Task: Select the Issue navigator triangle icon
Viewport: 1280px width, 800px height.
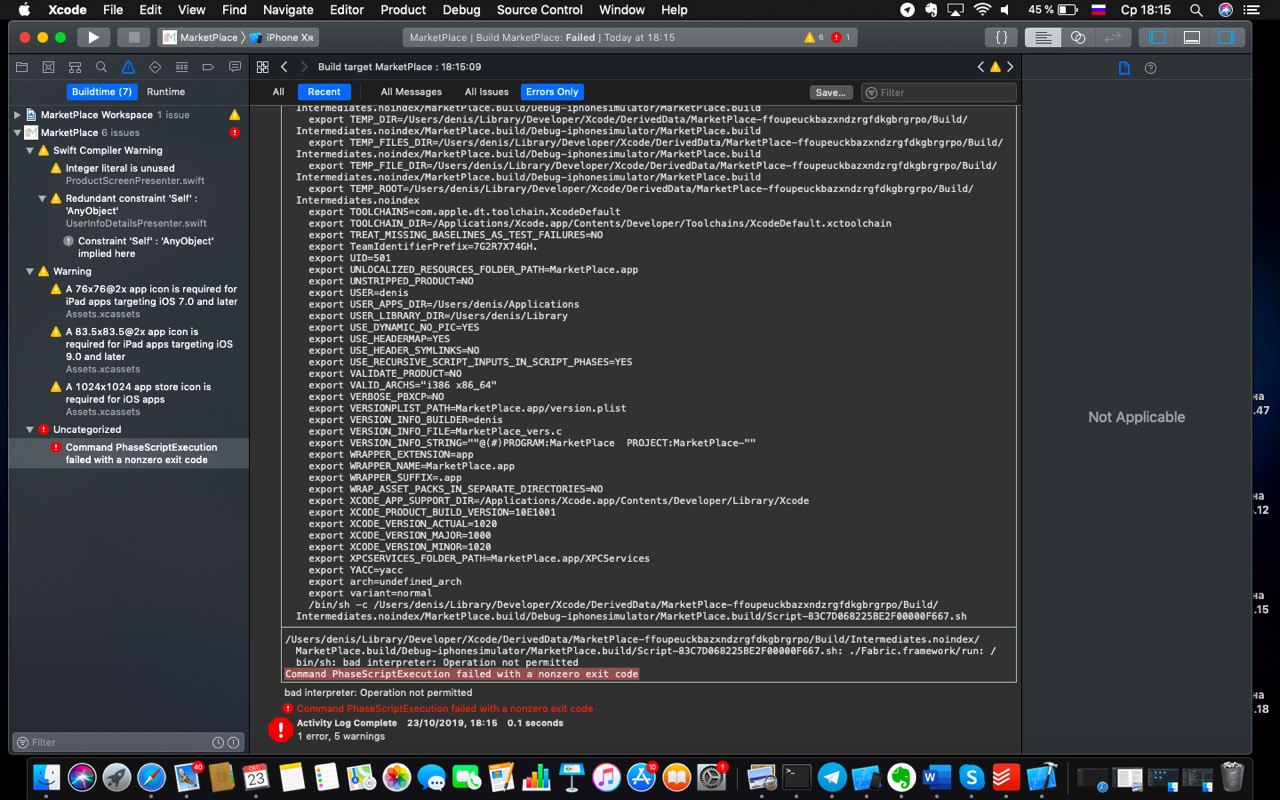Action: coord(128,67)
